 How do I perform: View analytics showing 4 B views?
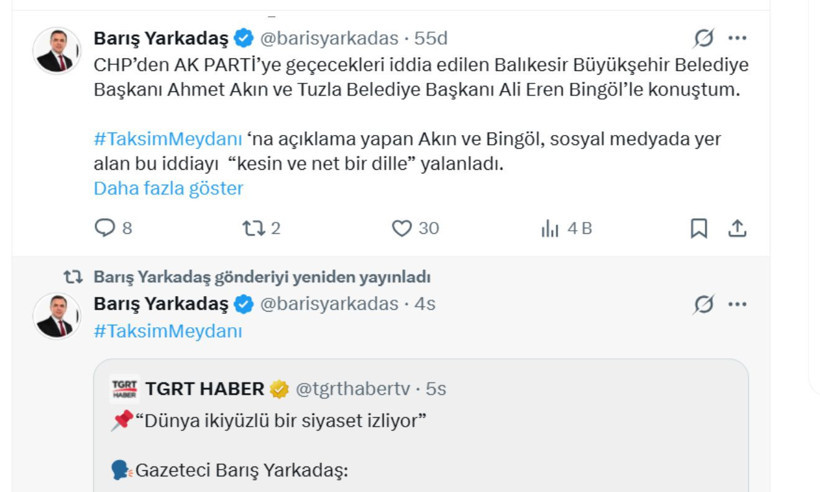(x=551, y=228)
